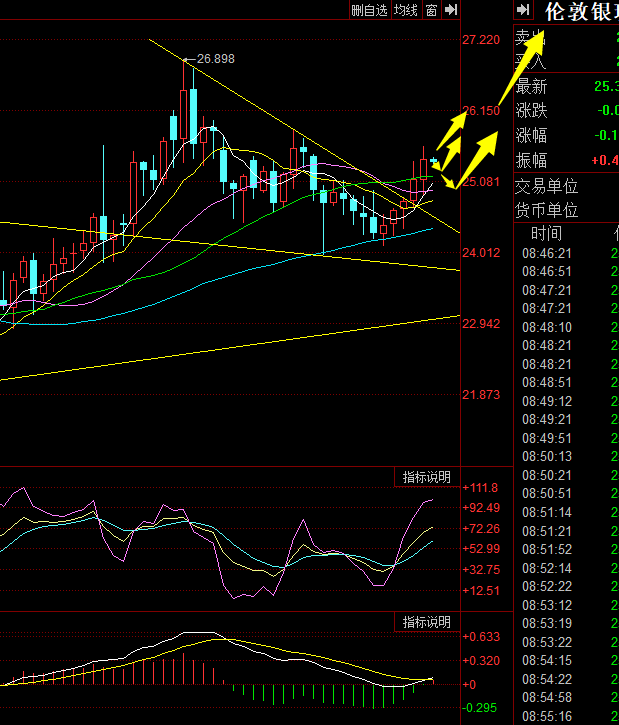Screen dimensions: 619x725
Task: Click the +0.633 MACD scale value
Action: pos(481,637)
